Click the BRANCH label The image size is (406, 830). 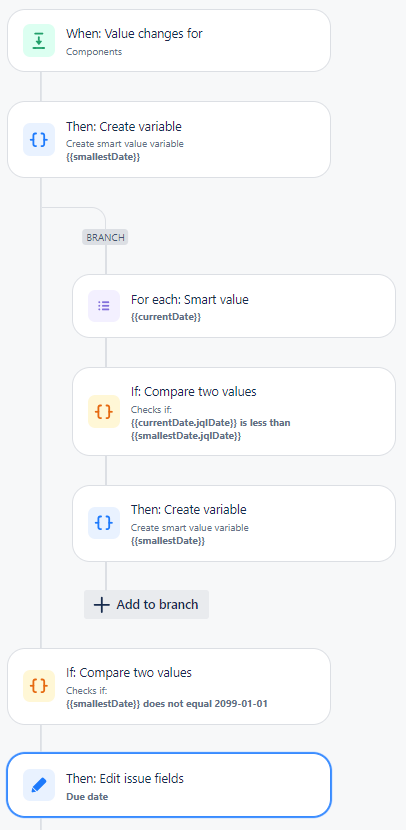pyautogui.click(x=105, y=237)
